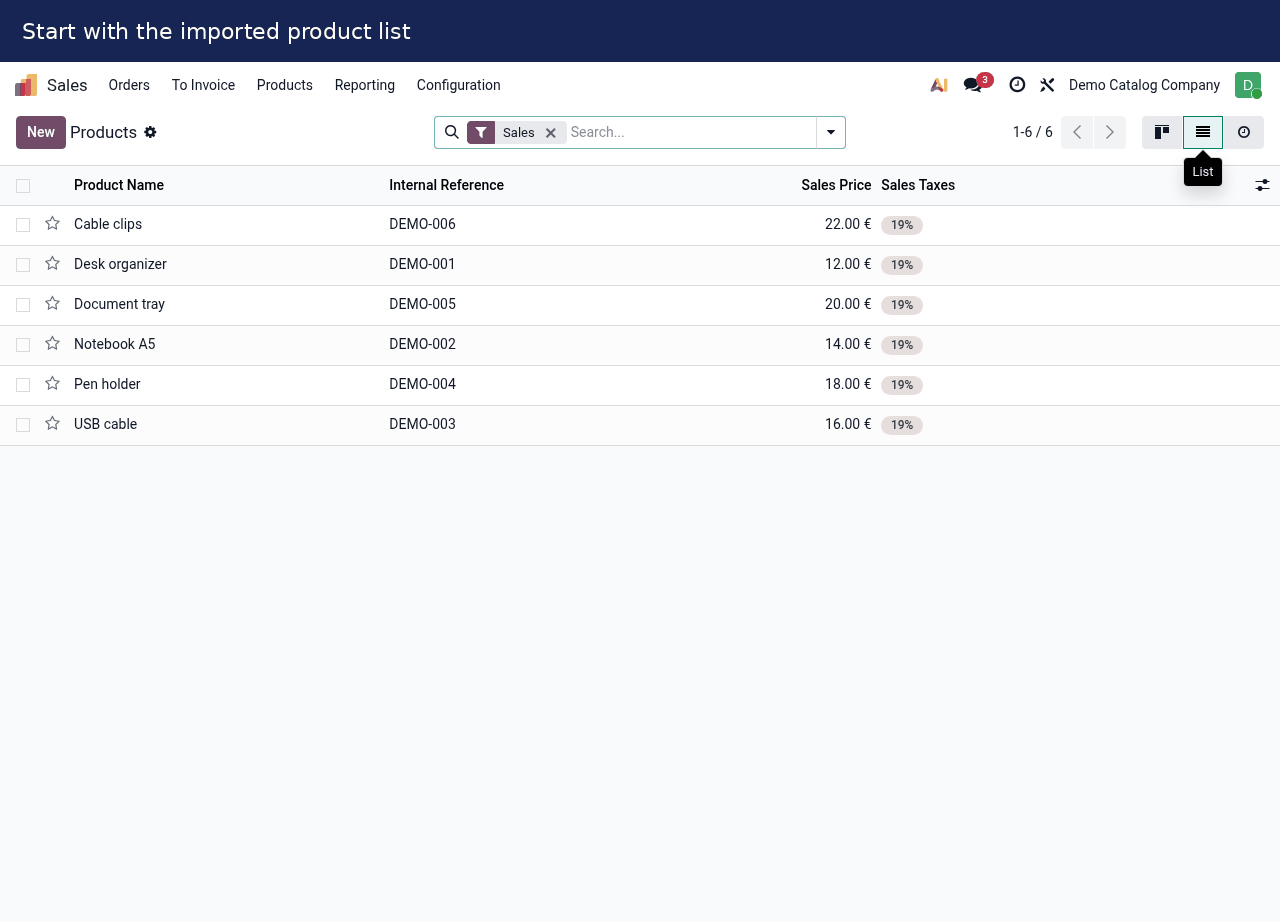Screen dimensions: 1280x922
Task: Click price 12.00 € for Desk organizer
Action: [848, 264]
